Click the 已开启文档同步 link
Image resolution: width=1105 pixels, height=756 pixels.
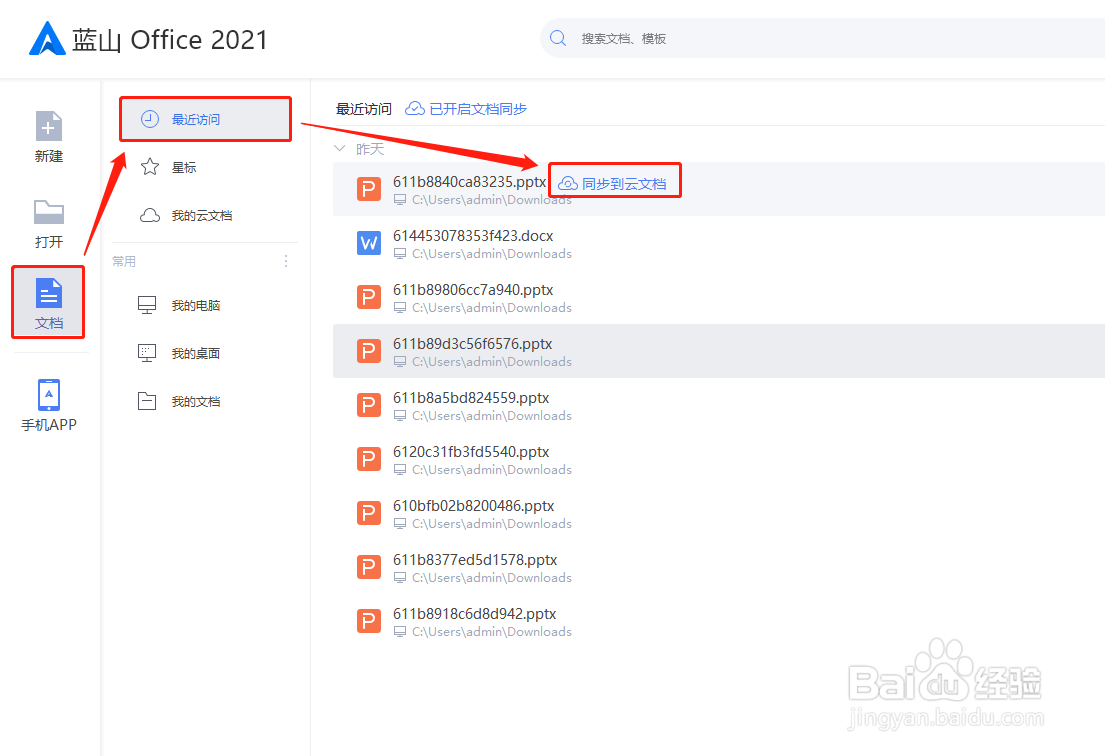tap(478, 109)
